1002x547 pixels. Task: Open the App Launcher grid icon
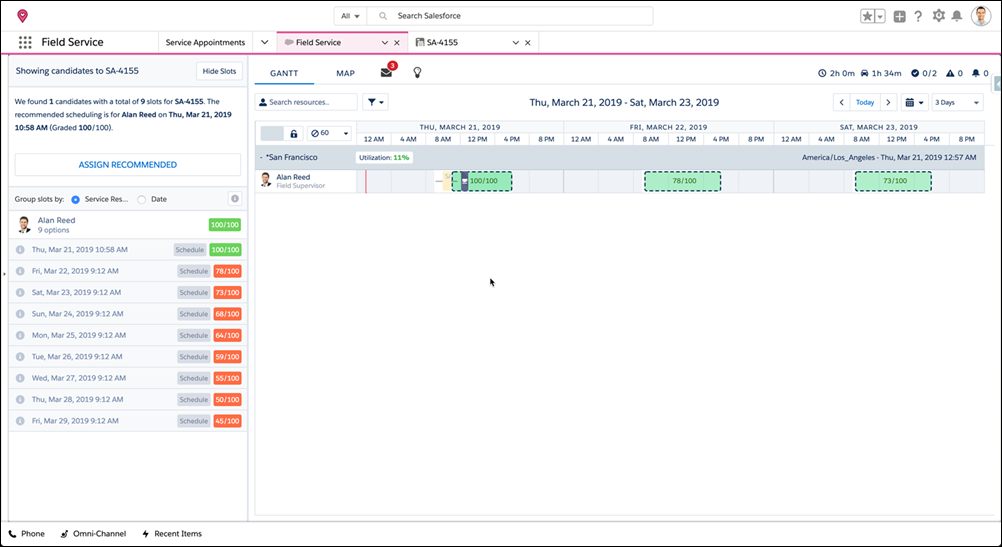(x=25, y=42)
